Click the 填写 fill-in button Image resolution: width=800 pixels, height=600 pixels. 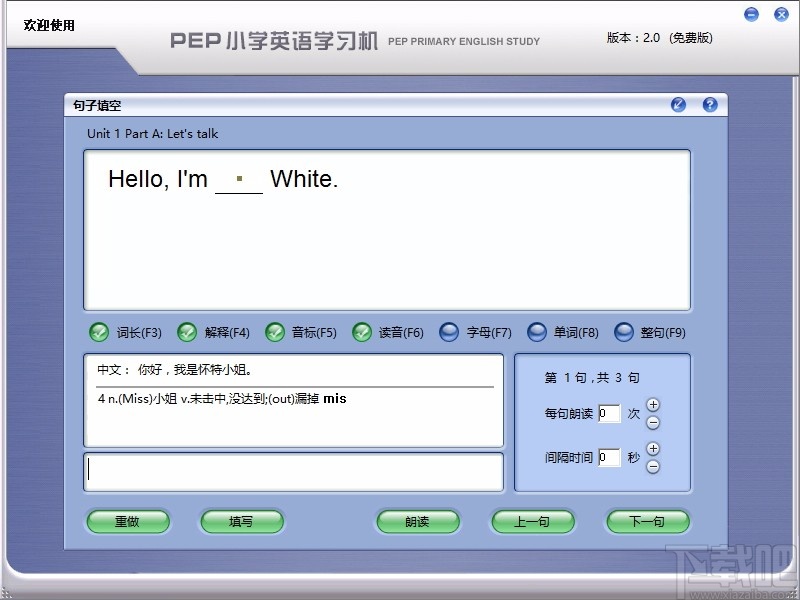pos(242,521)
